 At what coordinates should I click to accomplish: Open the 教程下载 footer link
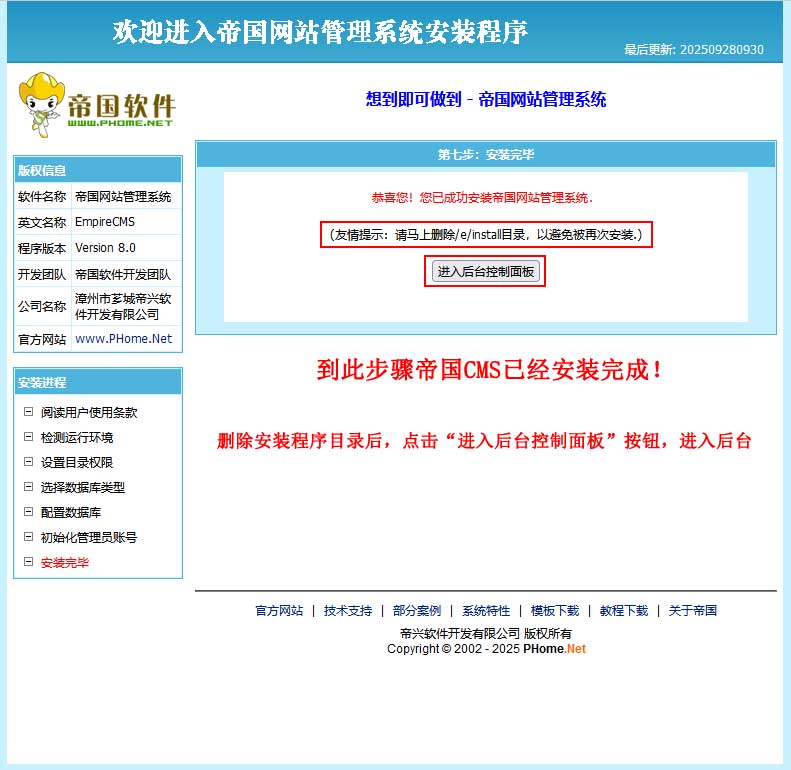click(x=624, y=611)
